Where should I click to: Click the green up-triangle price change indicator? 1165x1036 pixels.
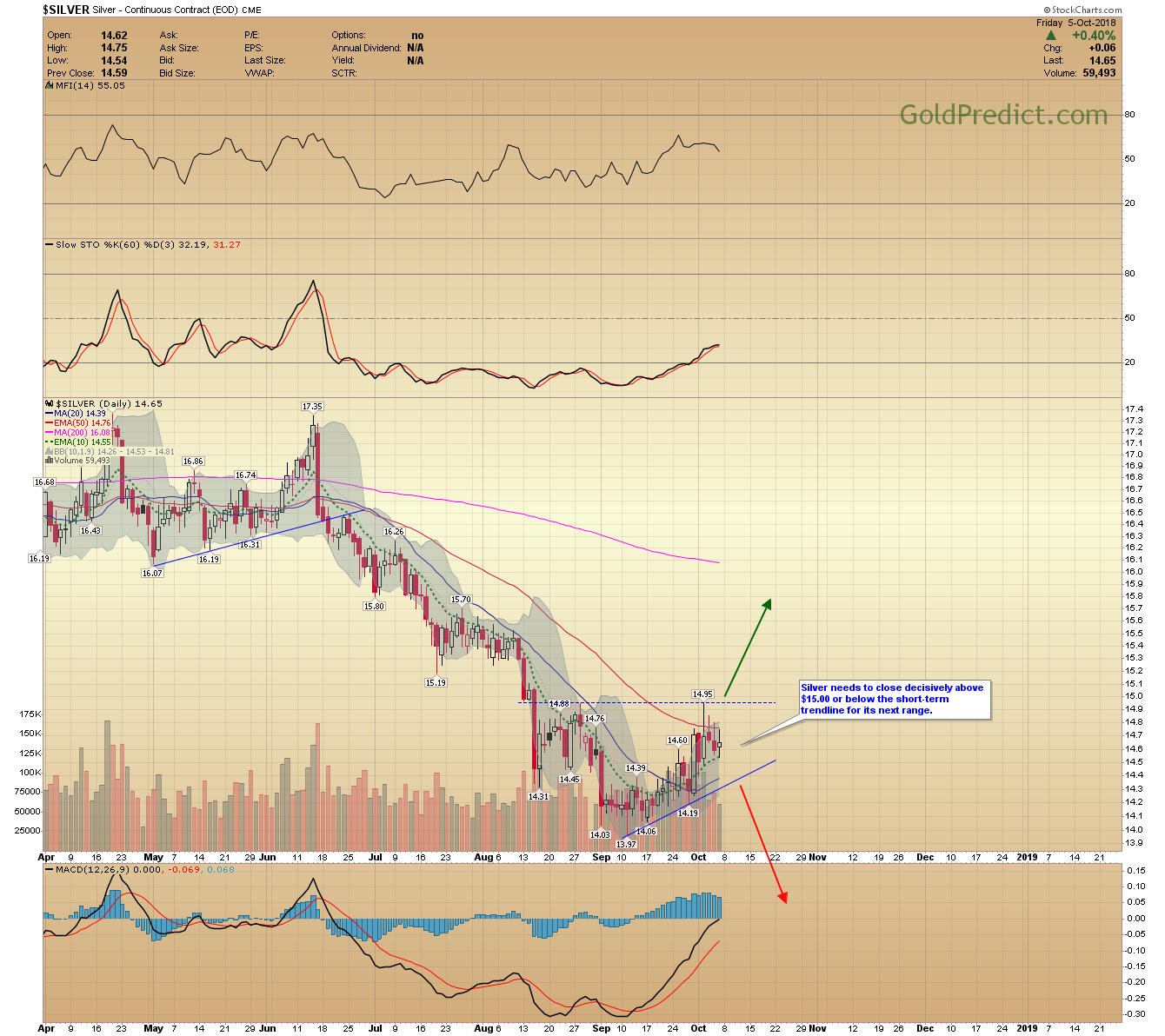1051,36
